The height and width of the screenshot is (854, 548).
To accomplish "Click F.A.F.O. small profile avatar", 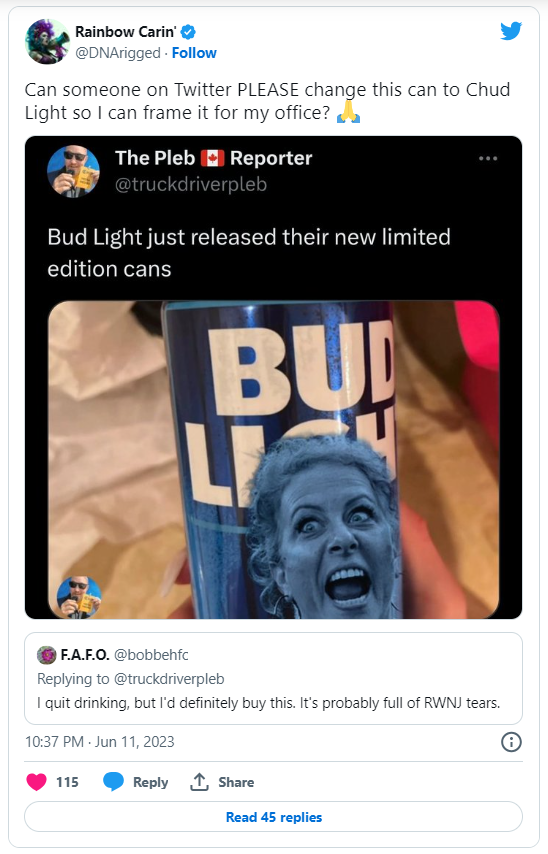I will pos(46,655).
